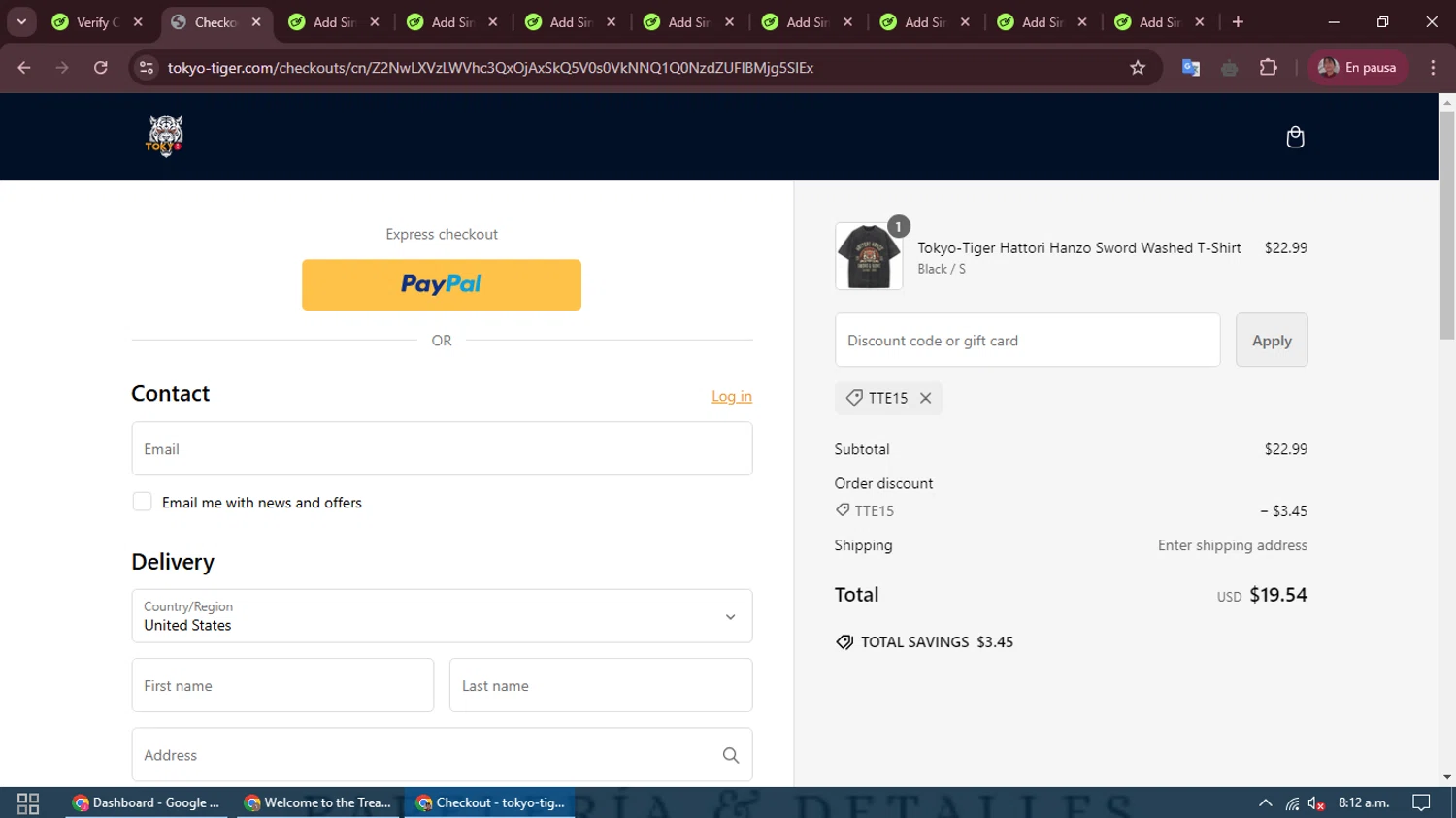
Task: Close the active Checkout tab
Action: pyautogui.click(x=256, y=21)
